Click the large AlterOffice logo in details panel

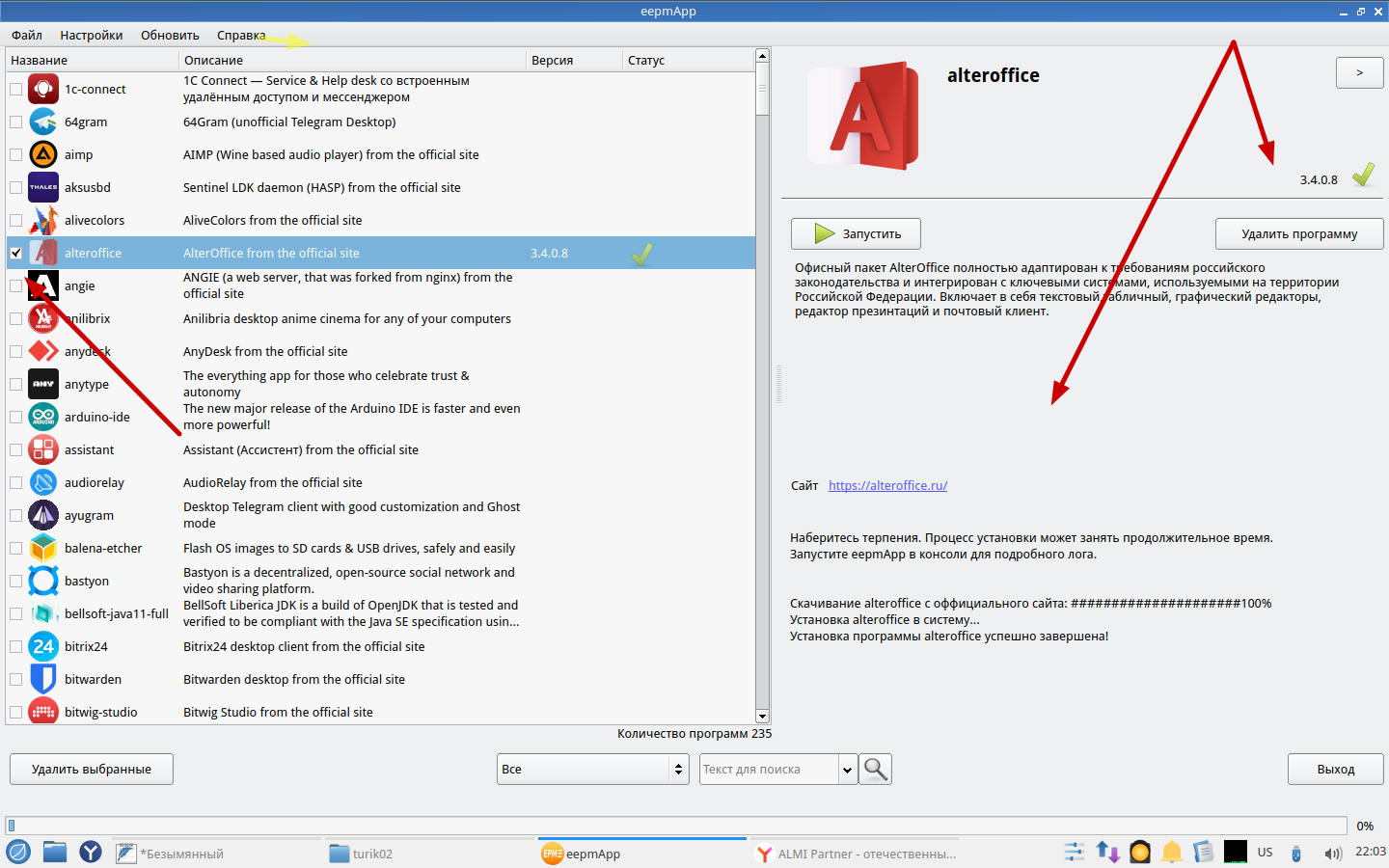click(x=862, y=117)
